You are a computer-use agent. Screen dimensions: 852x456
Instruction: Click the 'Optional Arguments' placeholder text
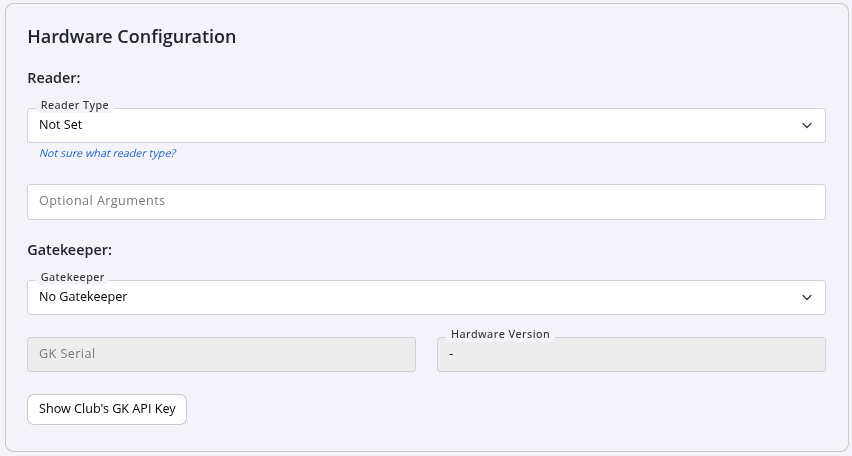pos(102,201)
